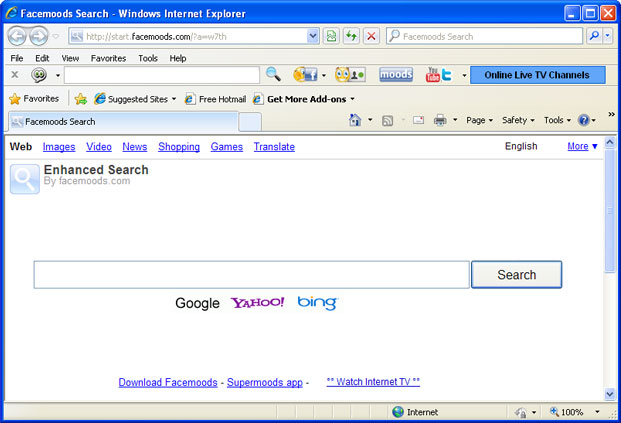Click the Facemoods smiley toolbar icon
The image size is (621, 423).
(x=39, y=74)
